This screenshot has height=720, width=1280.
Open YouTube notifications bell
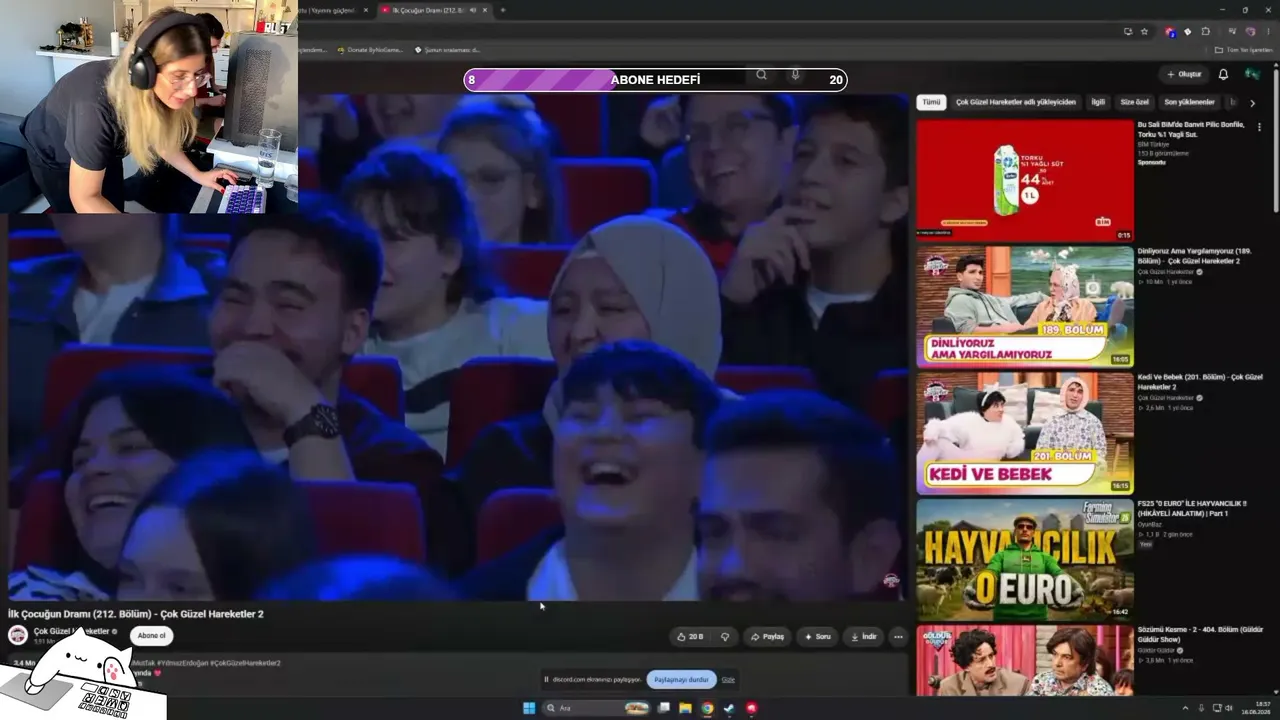point(1223,74)
